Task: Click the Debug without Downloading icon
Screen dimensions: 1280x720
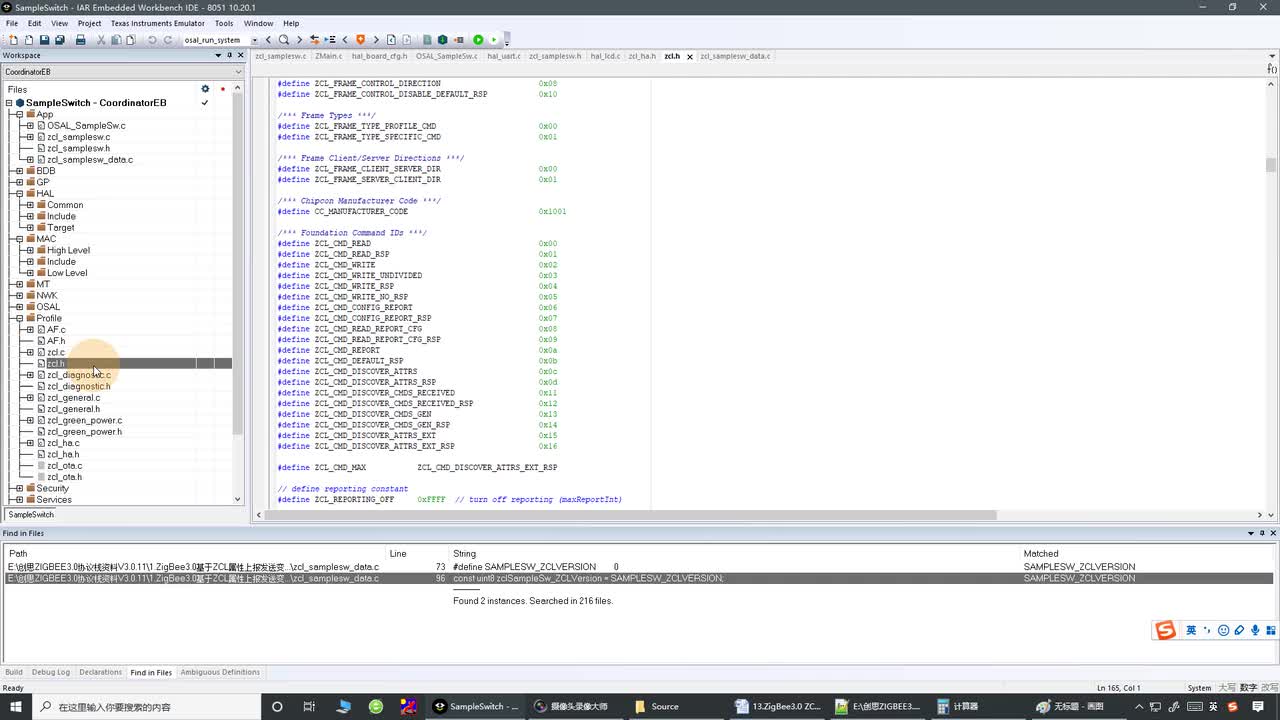Action: (x=494, y=40)
